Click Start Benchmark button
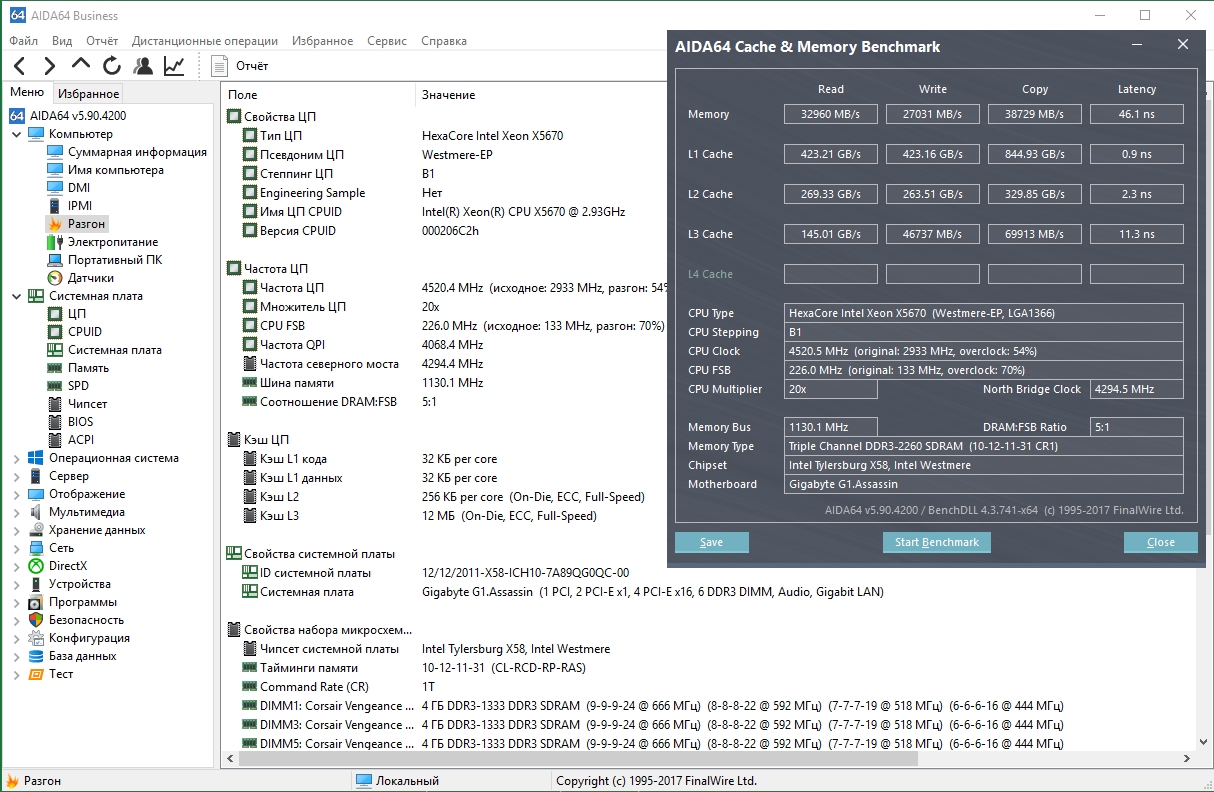Image resolution: width=1214 pixels, height=792 pixels. (x=936, y=542)
